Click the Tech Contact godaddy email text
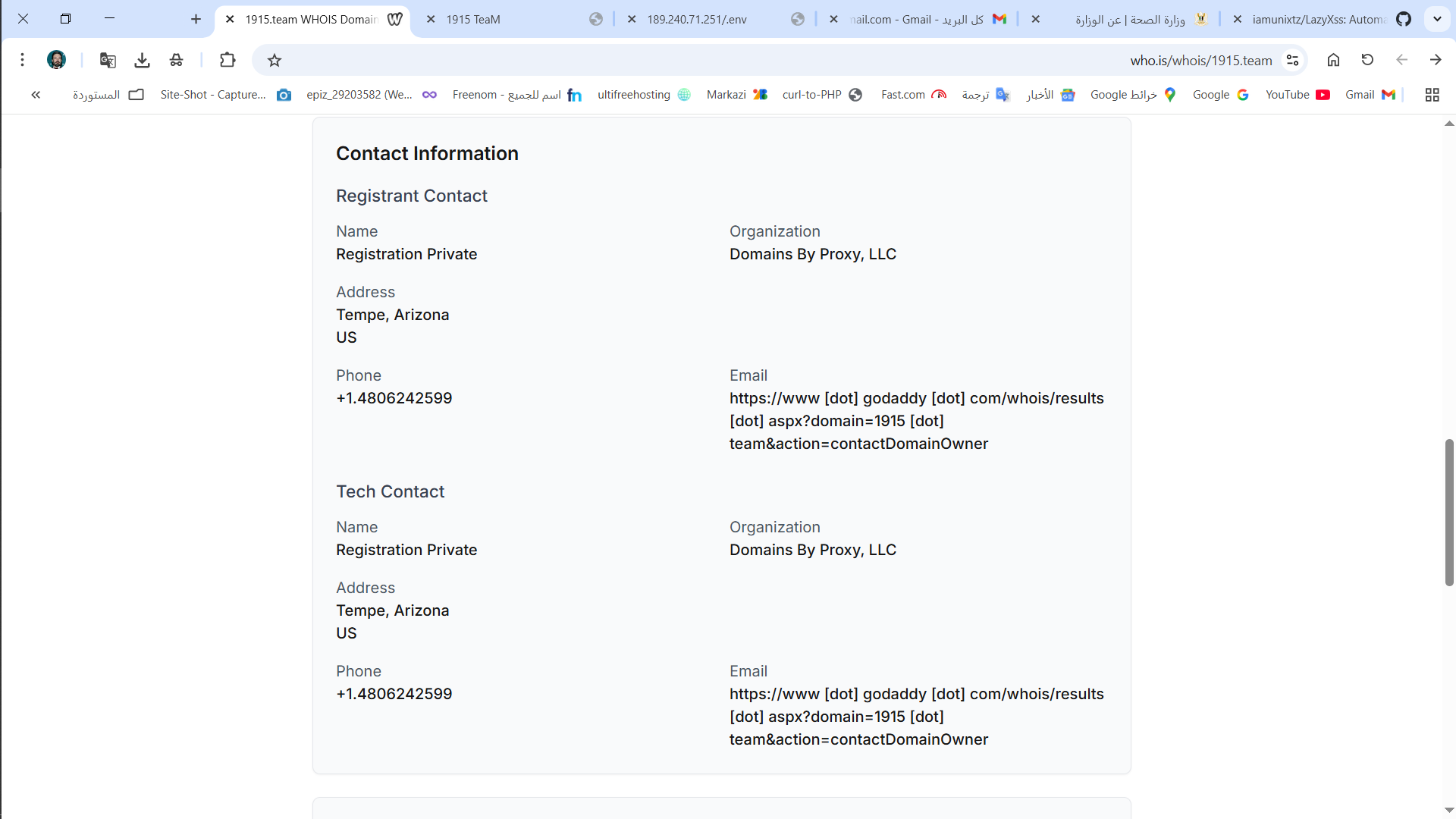The width and height of the screenshot is (1456, 819). [917, 717]
